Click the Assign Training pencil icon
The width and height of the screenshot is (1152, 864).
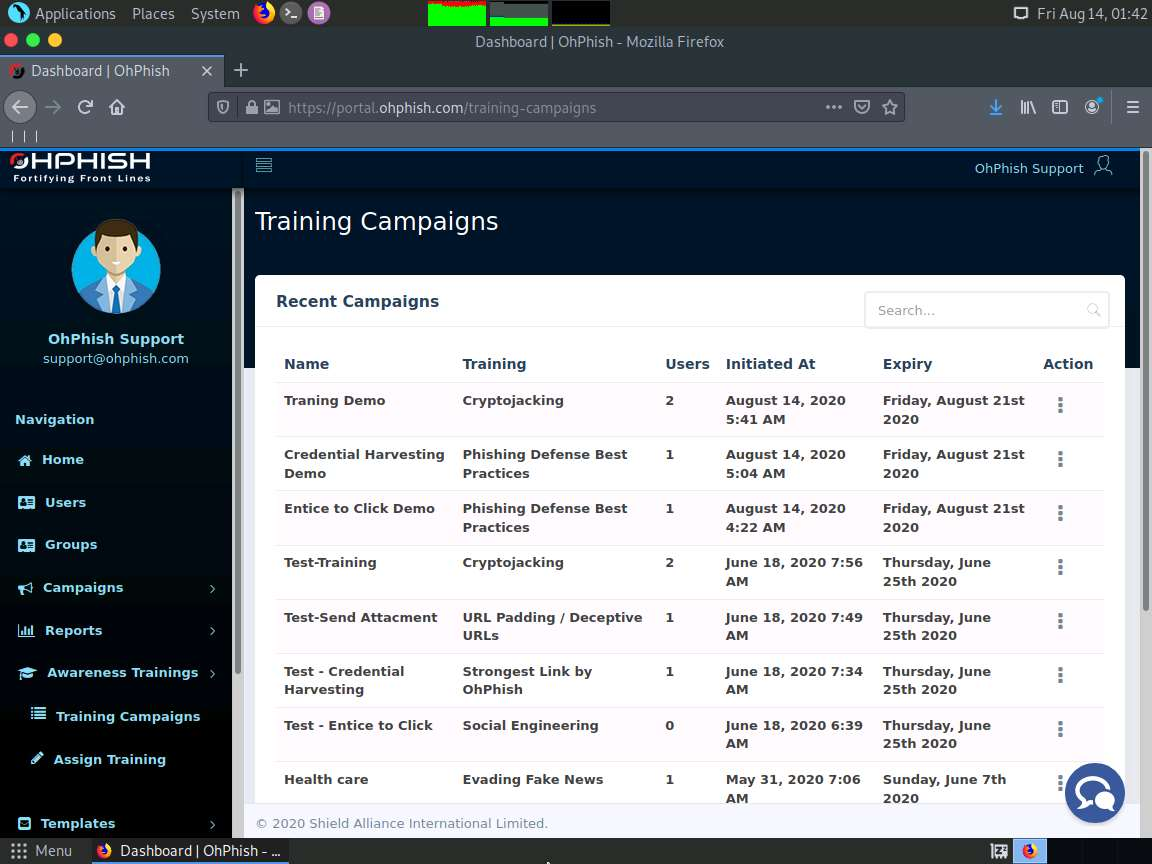(37, 758)
